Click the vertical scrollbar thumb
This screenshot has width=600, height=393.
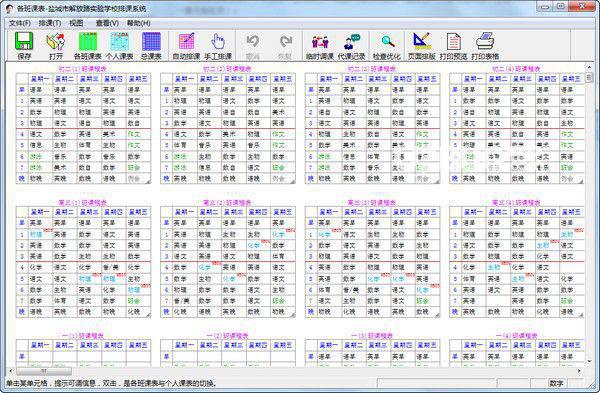(589, 78)
